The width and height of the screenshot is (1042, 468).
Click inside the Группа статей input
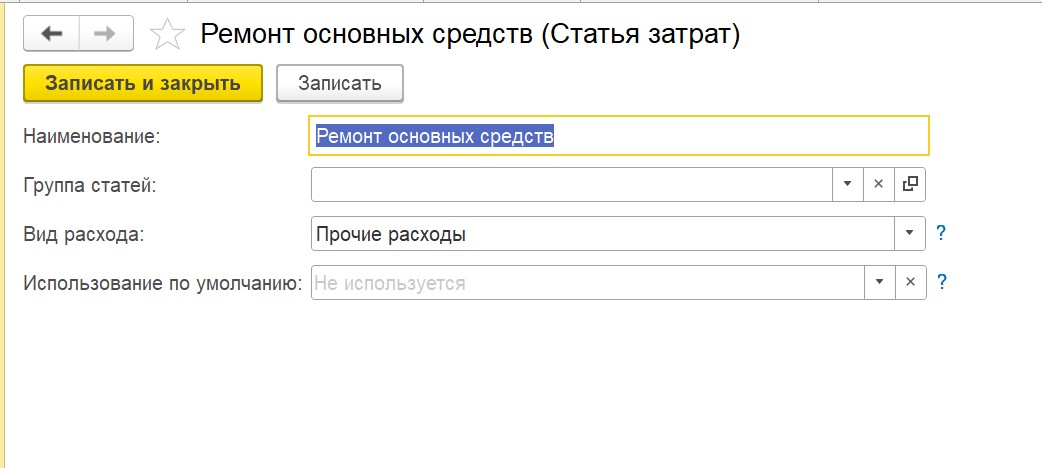tap(572, 184)
